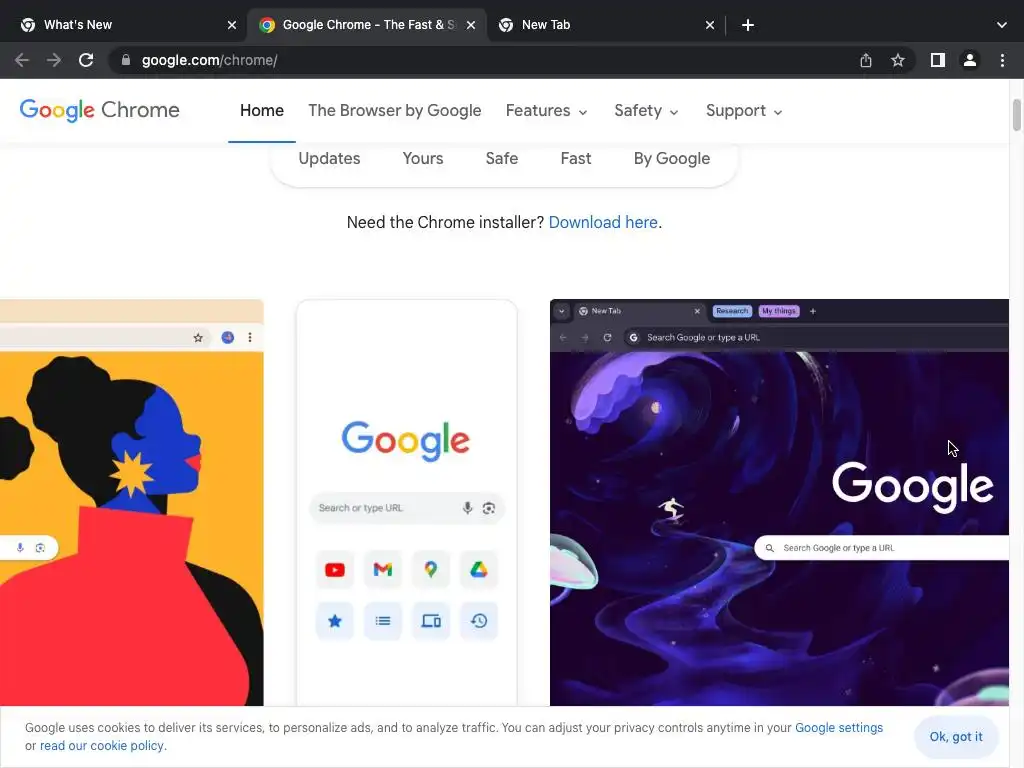The width and height of the screenshot is (1024, 768).
Task: Open the side panel icon
Action: 937,60
